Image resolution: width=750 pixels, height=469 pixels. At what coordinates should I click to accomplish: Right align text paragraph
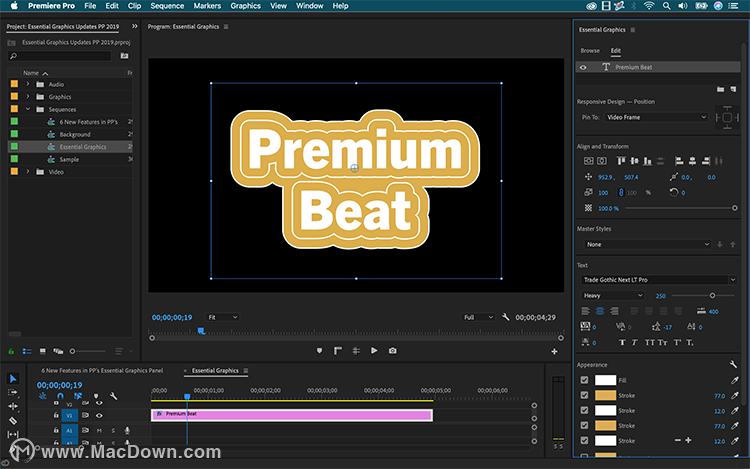(x=614, y=311)
